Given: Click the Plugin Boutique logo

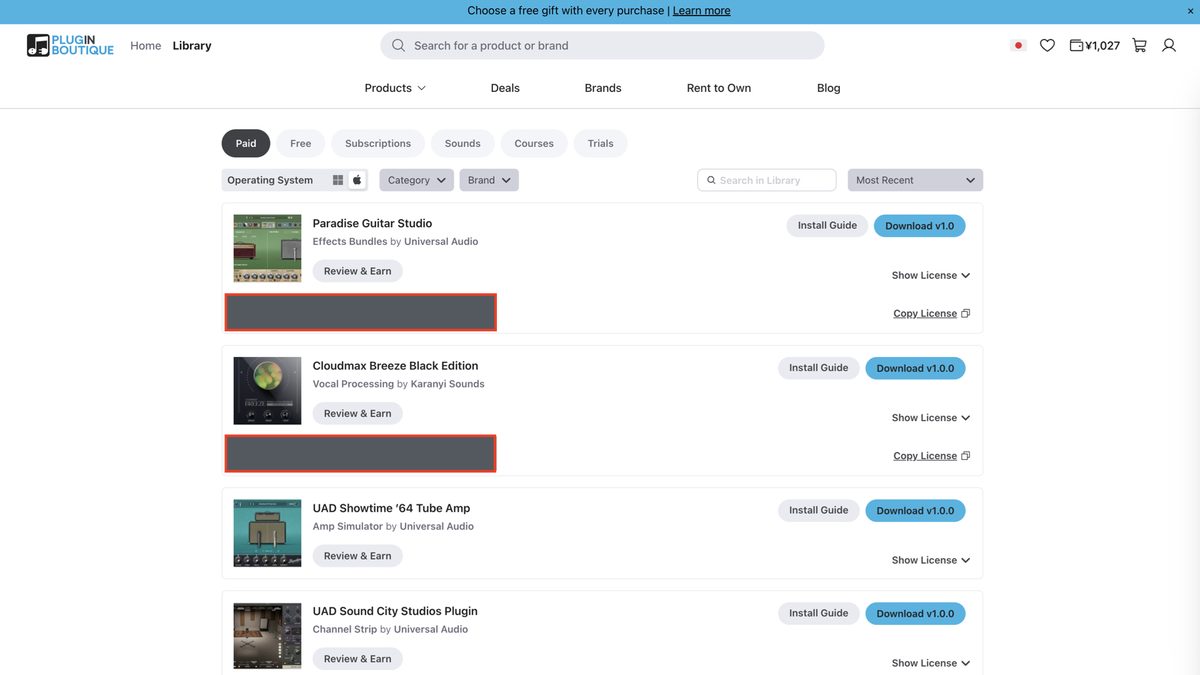Looking at the screenshot, I should point(70,45).
